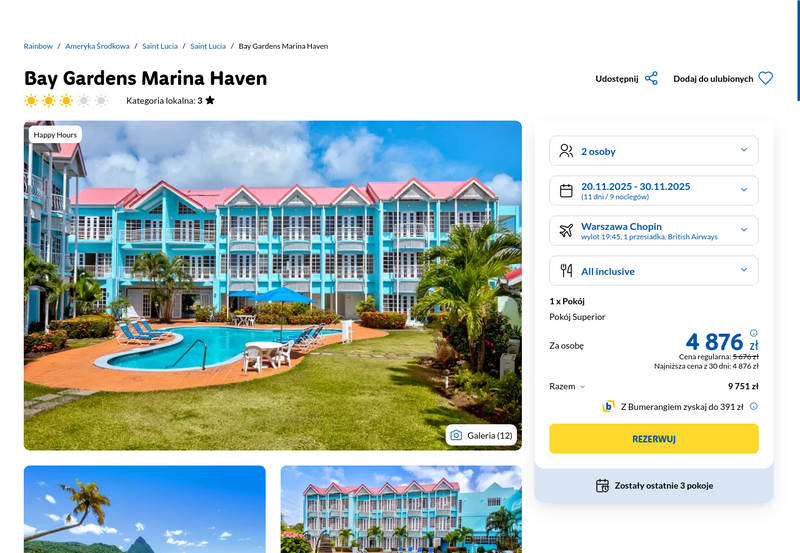Viewport: 800px width, 553px height.
Task: Click the Bumerang logo icon
Action: point(608,406)
